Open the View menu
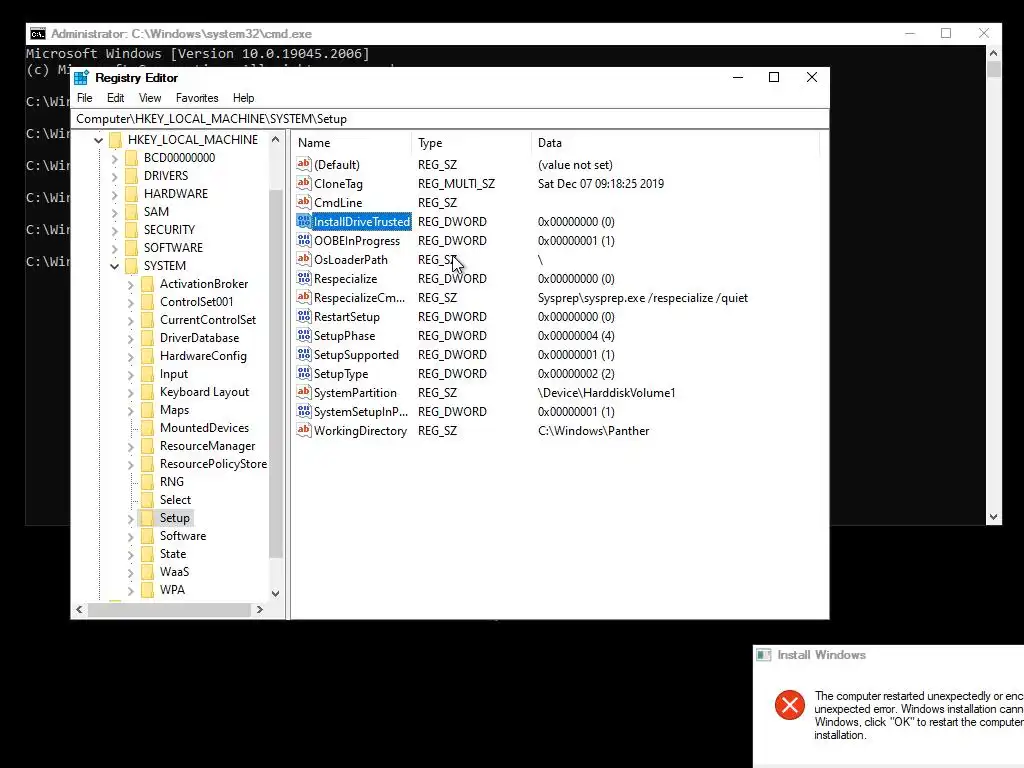Image resolution: width=1024 pixels, height=768 pixels. (x=150, y=98)
